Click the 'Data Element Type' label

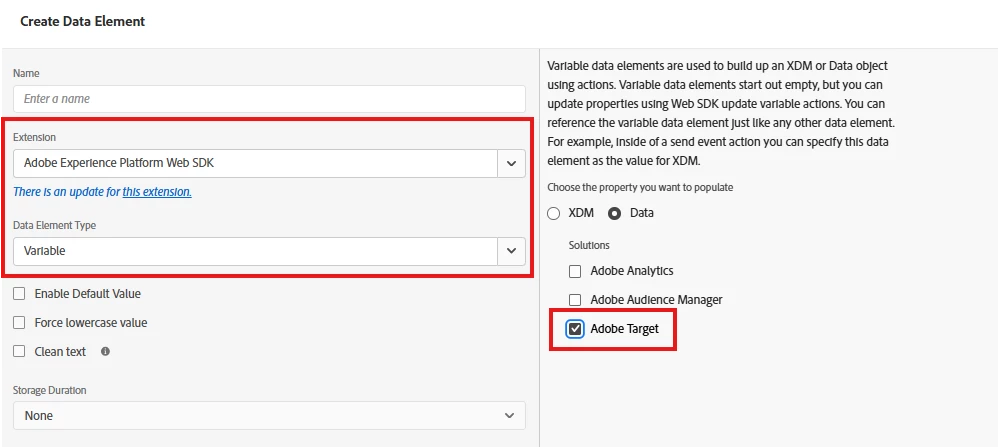pyautogui.click(x=55, y=225)
